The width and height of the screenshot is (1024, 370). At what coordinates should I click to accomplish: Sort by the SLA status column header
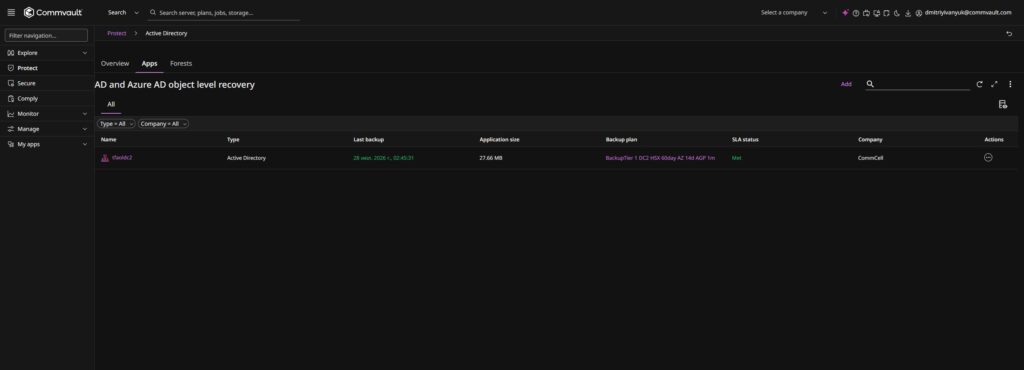click(x=745, y=140)
